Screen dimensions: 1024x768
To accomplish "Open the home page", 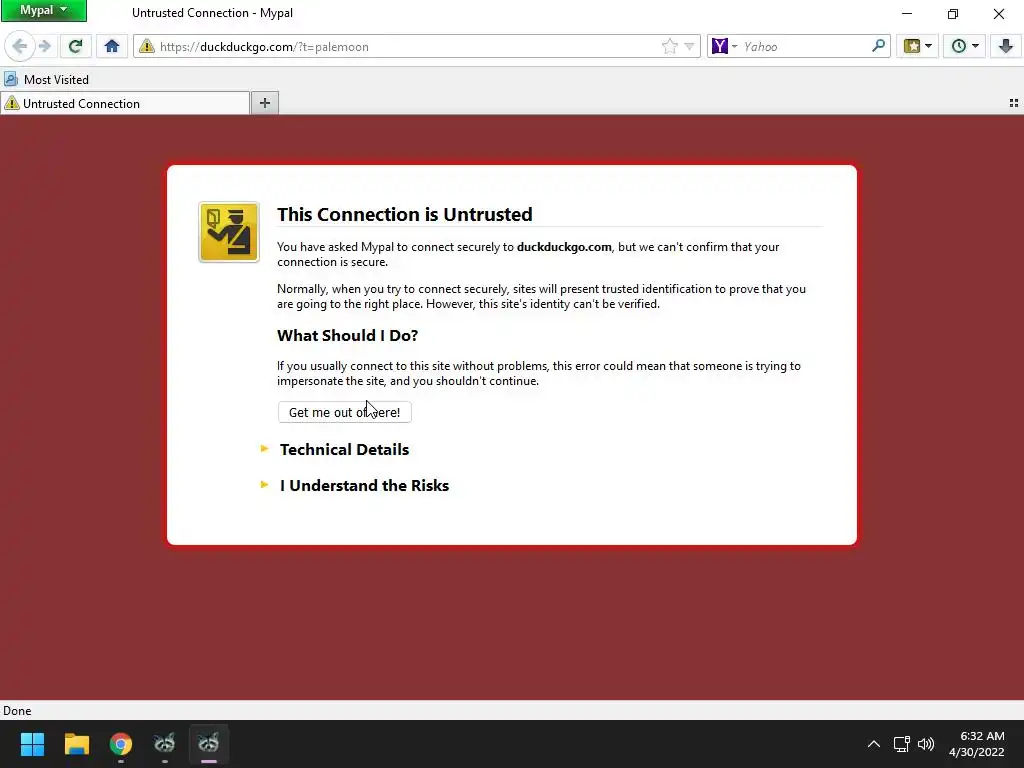I will coord(112,46).
